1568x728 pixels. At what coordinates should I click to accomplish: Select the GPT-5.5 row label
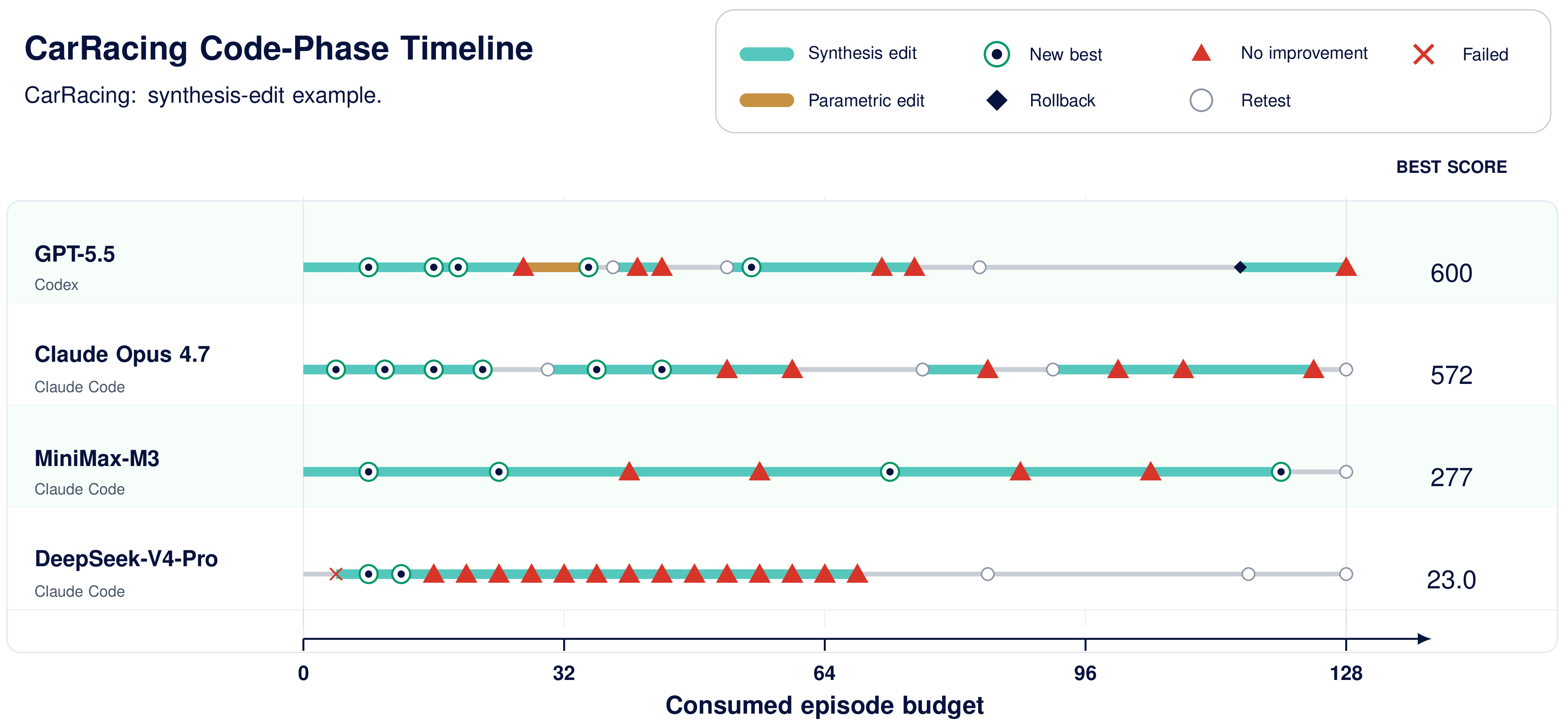pyautogui.click(x=74, y=254)
